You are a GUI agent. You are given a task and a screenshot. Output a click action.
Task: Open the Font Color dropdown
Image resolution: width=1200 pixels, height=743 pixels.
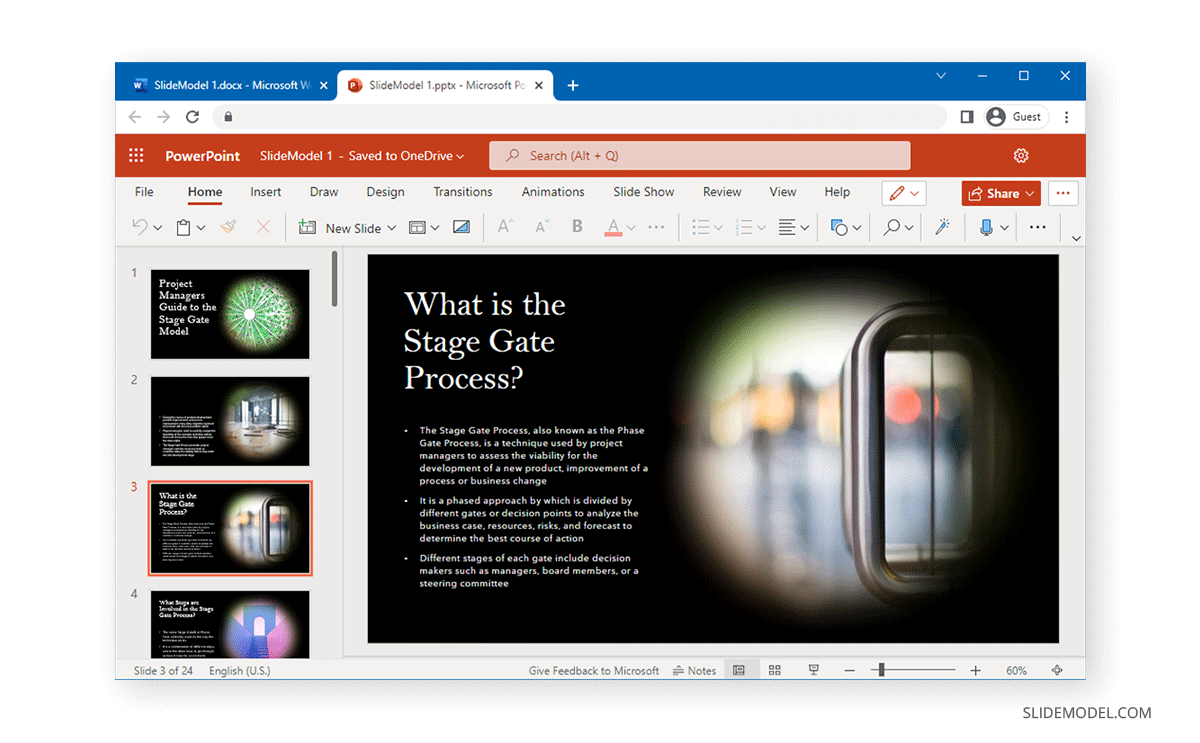click(630, 227)
